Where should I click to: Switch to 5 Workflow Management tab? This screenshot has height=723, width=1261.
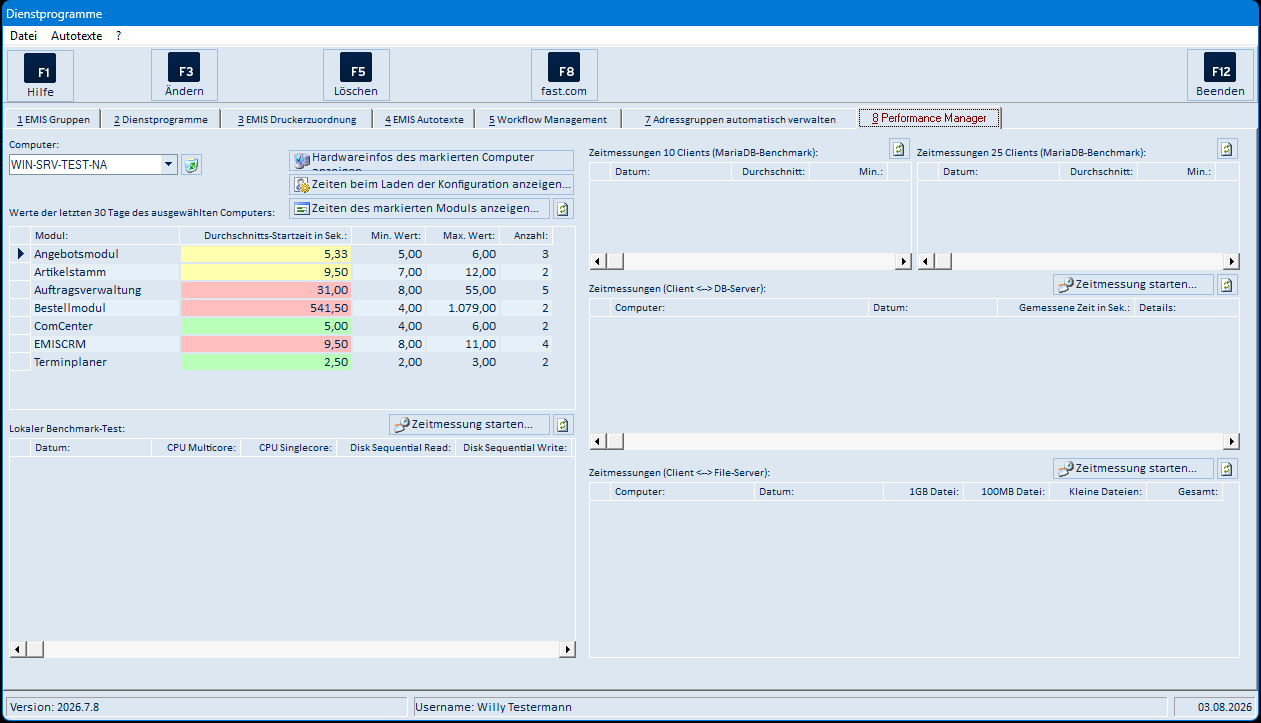click(548, 119)
